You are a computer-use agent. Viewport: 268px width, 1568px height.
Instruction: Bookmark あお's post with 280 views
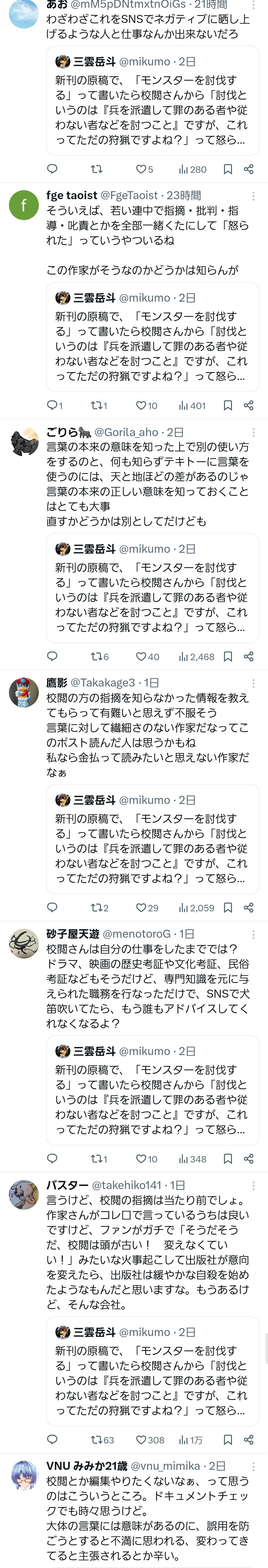[228, 169]
